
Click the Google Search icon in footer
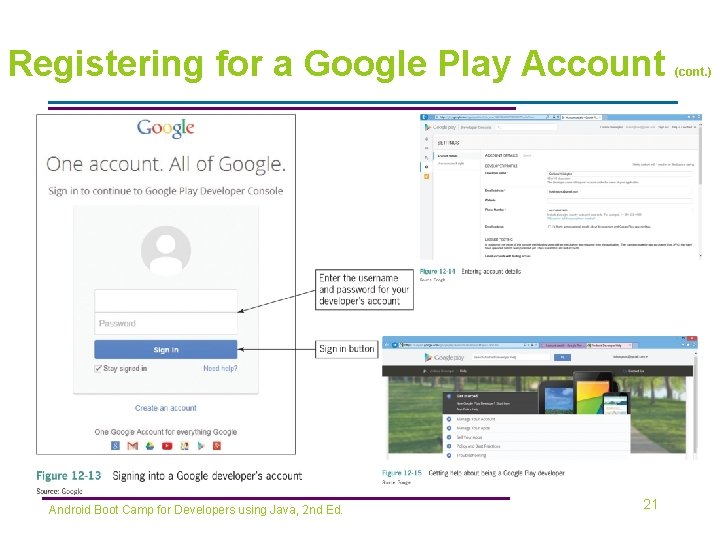pyautogui.click(x=116, y=445)
